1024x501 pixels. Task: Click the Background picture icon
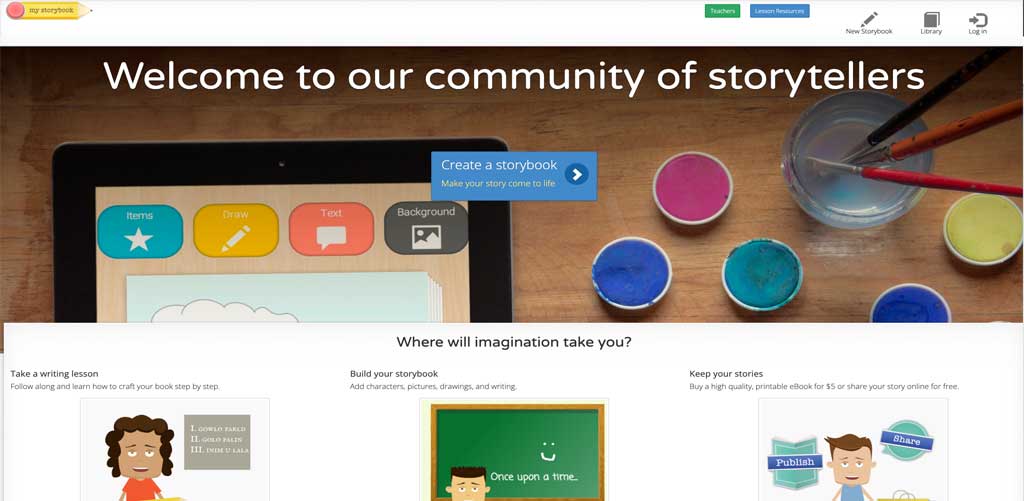[x=426, y=237]
